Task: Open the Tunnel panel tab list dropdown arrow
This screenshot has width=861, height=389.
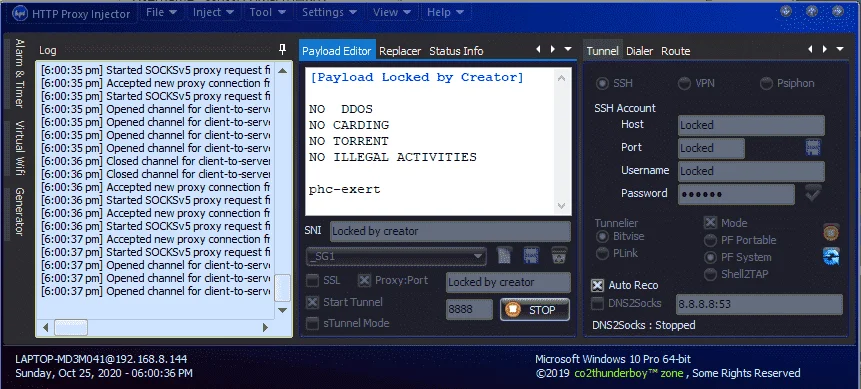Action: (x=840, y=49)
